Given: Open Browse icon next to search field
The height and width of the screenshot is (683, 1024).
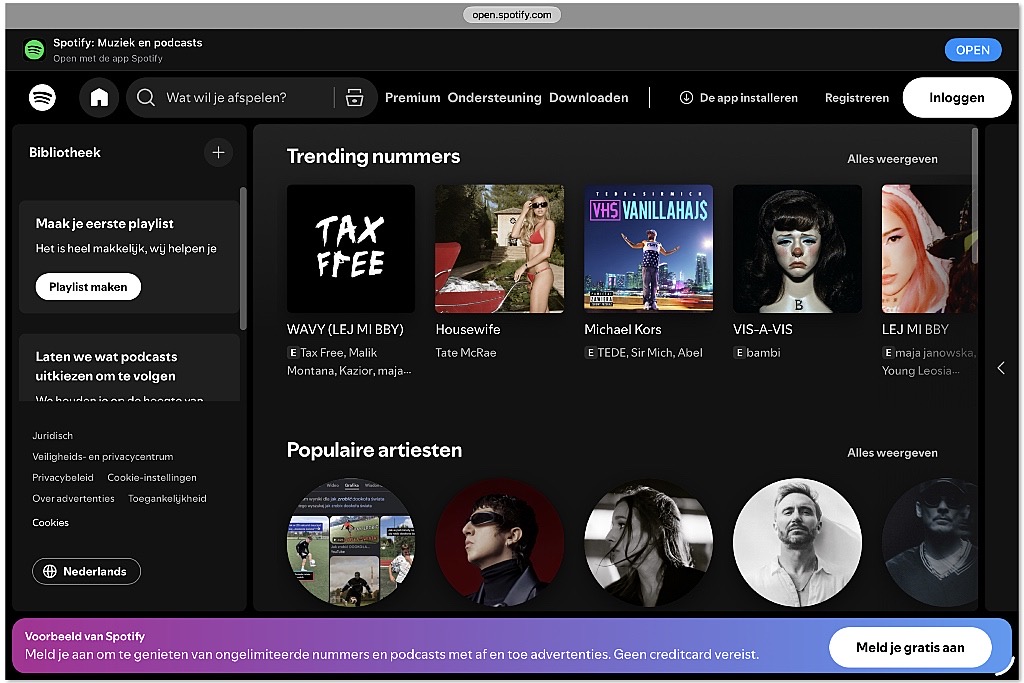Looking at the screenshot, I should tap(355, 98).
